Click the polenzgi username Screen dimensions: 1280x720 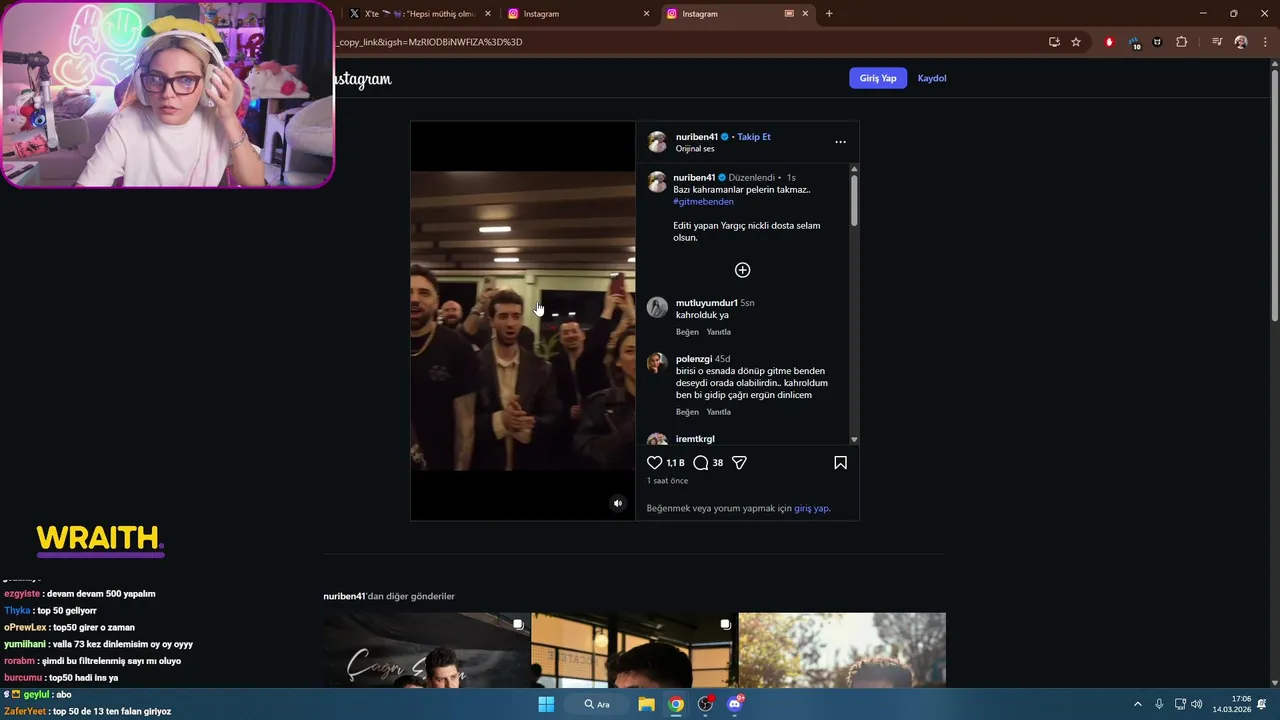pos(694,359)
